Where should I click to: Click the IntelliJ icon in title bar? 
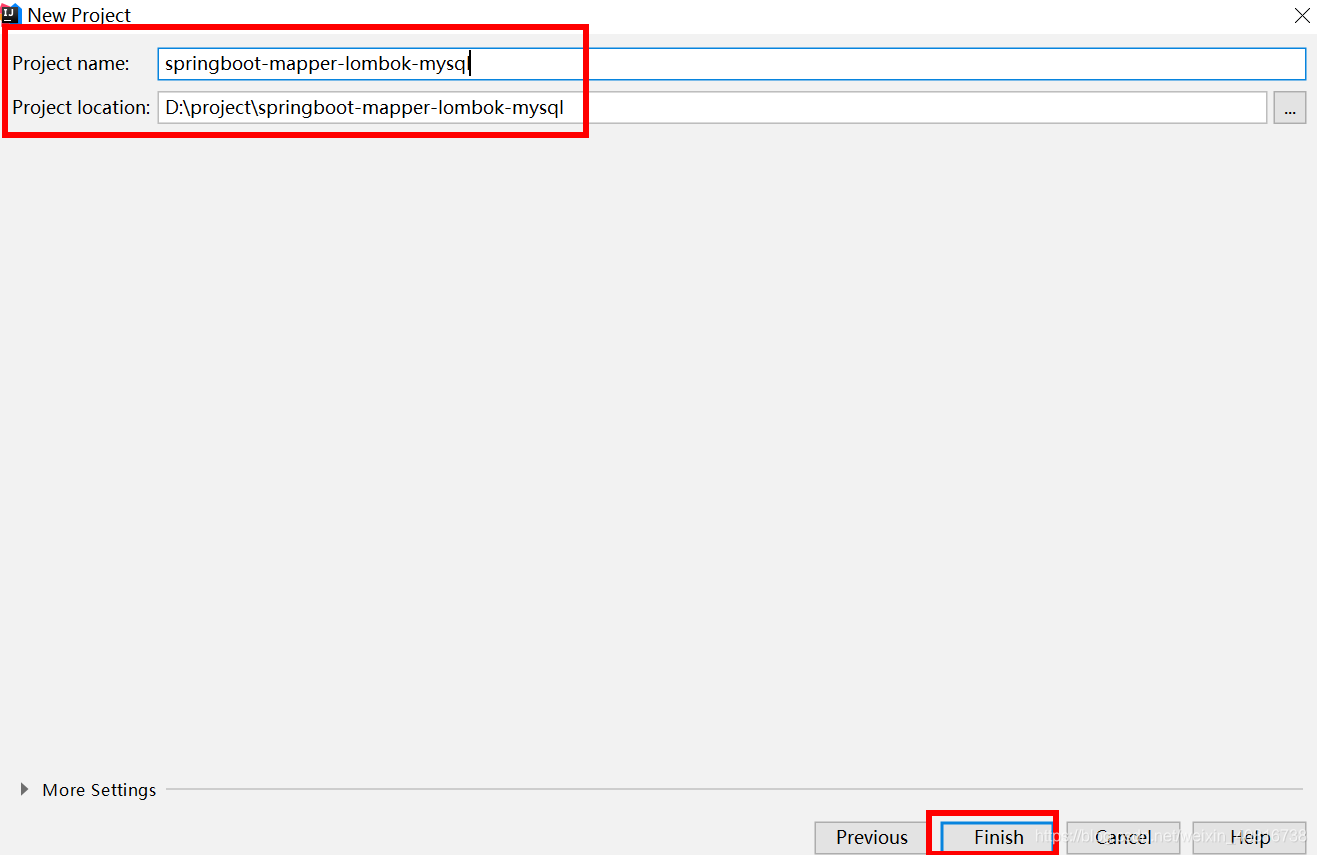tap(11, 15)
